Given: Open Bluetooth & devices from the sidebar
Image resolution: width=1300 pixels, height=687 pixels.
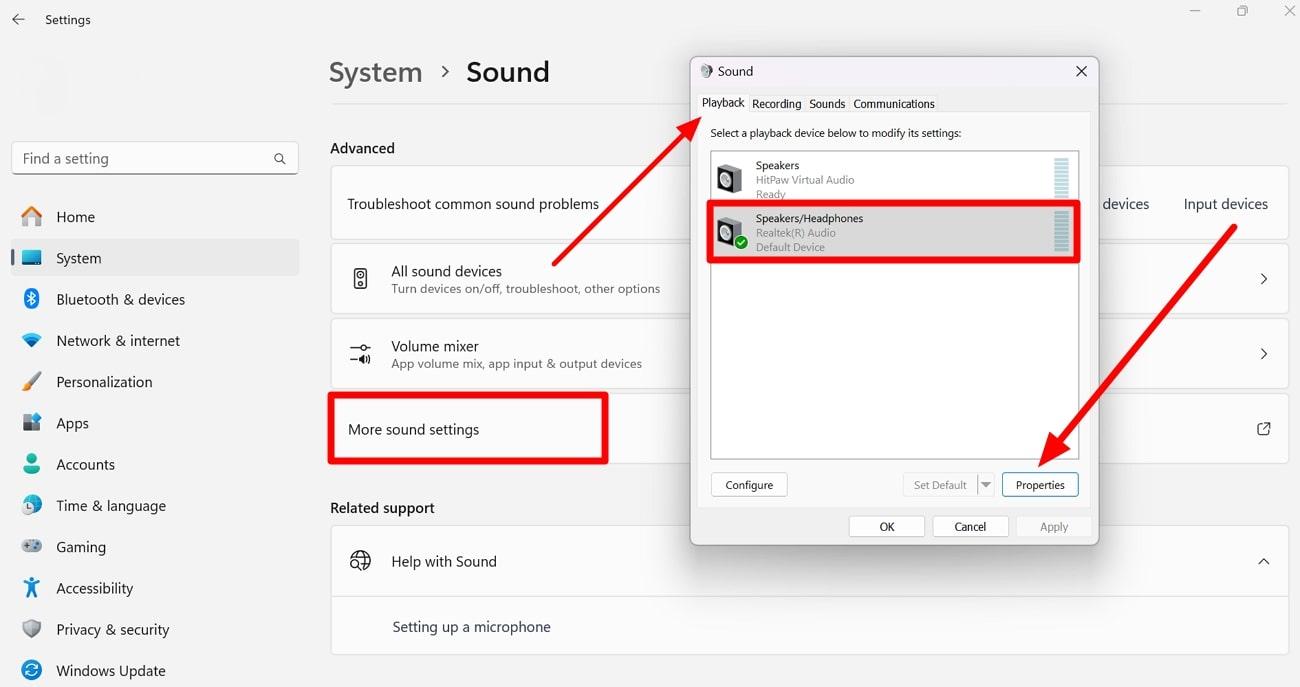Looking at the screenshot, I should coord(33,299).
